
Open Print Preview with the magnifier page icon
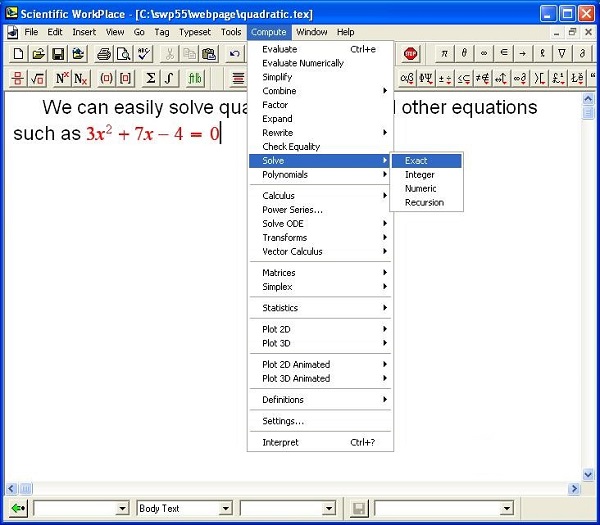click(124, 54)
